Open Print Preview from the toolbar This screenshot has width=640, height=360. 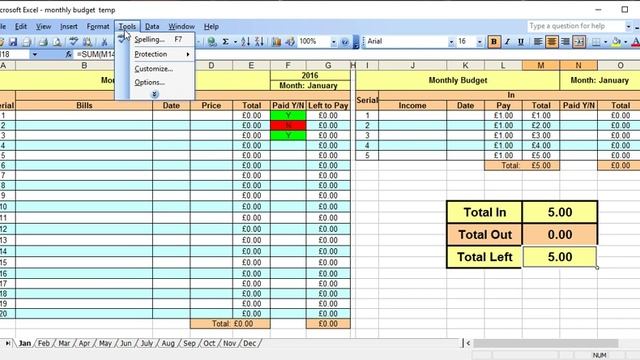tap(57, 42)
